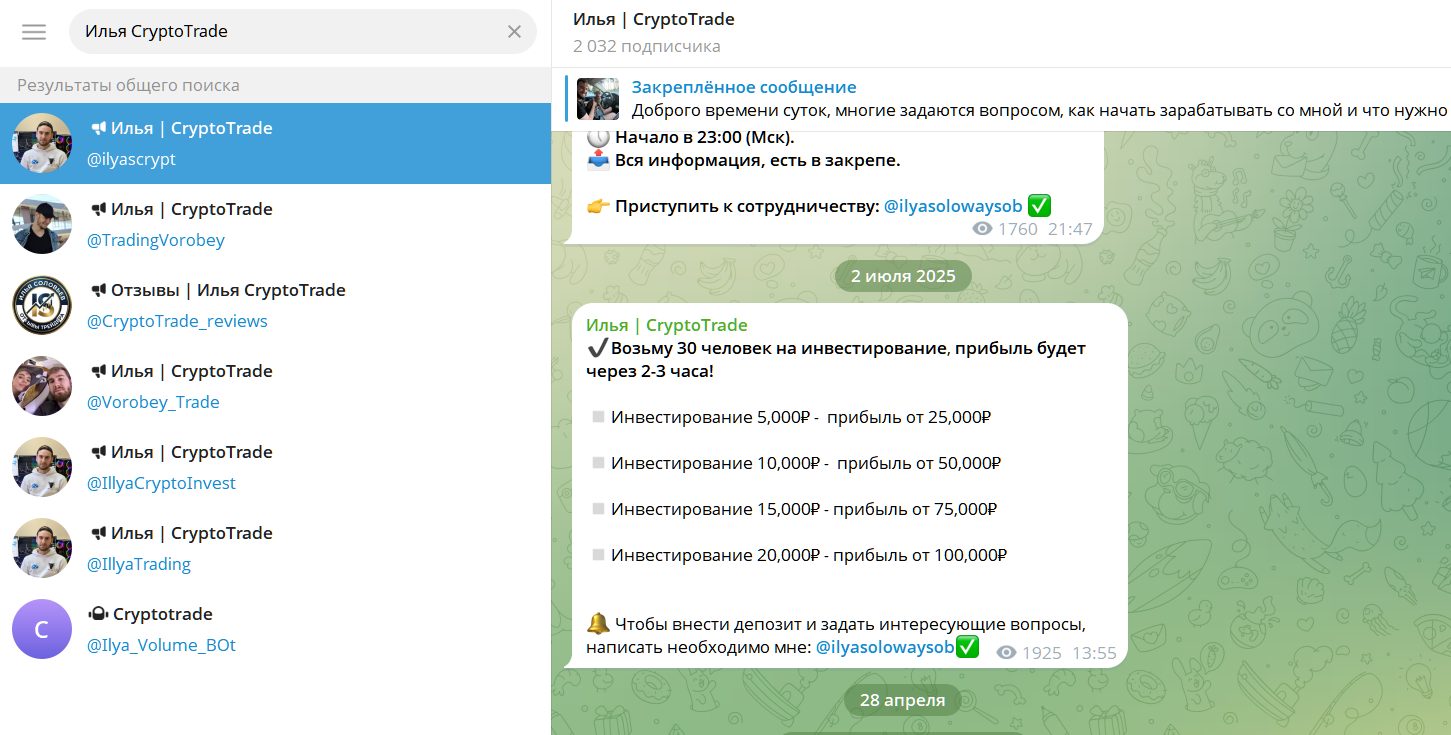The width and height of the screenshot is (1451, 735).
Task: Open the round logo avatar of @CryptoTrade_reviews
Action: (42, 306)
